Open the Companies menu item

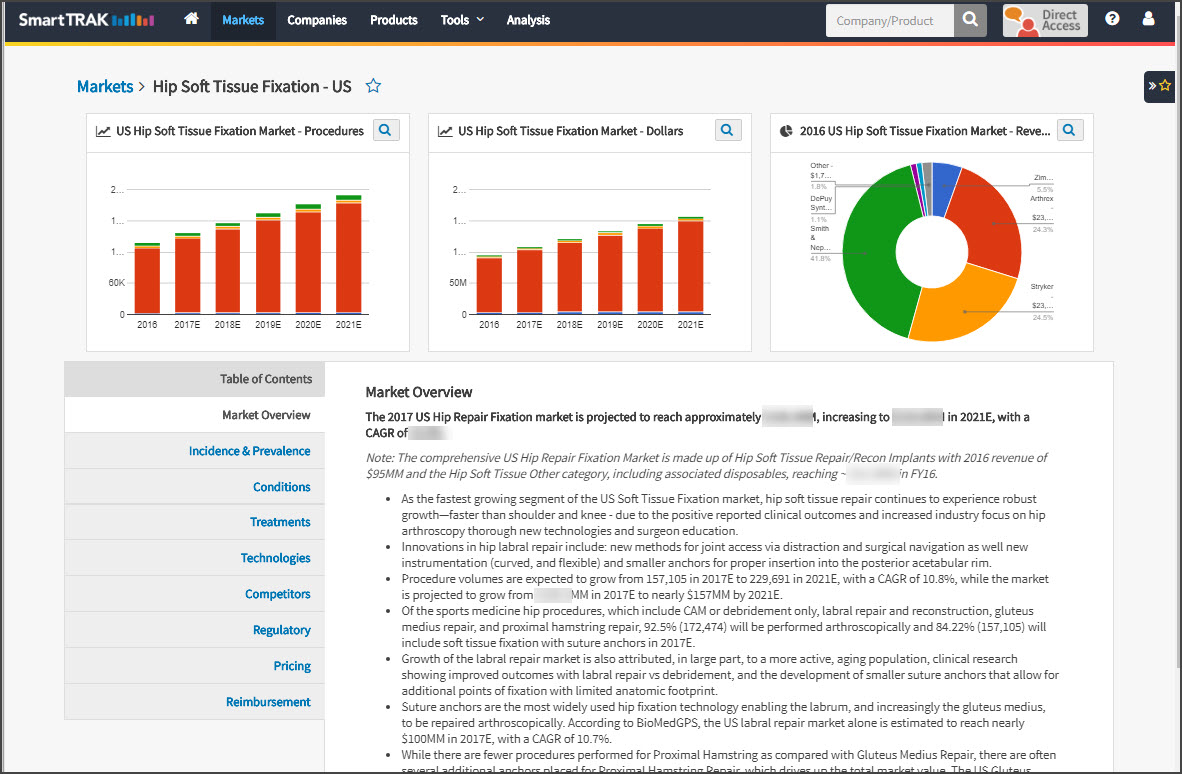tap(317, 20)
